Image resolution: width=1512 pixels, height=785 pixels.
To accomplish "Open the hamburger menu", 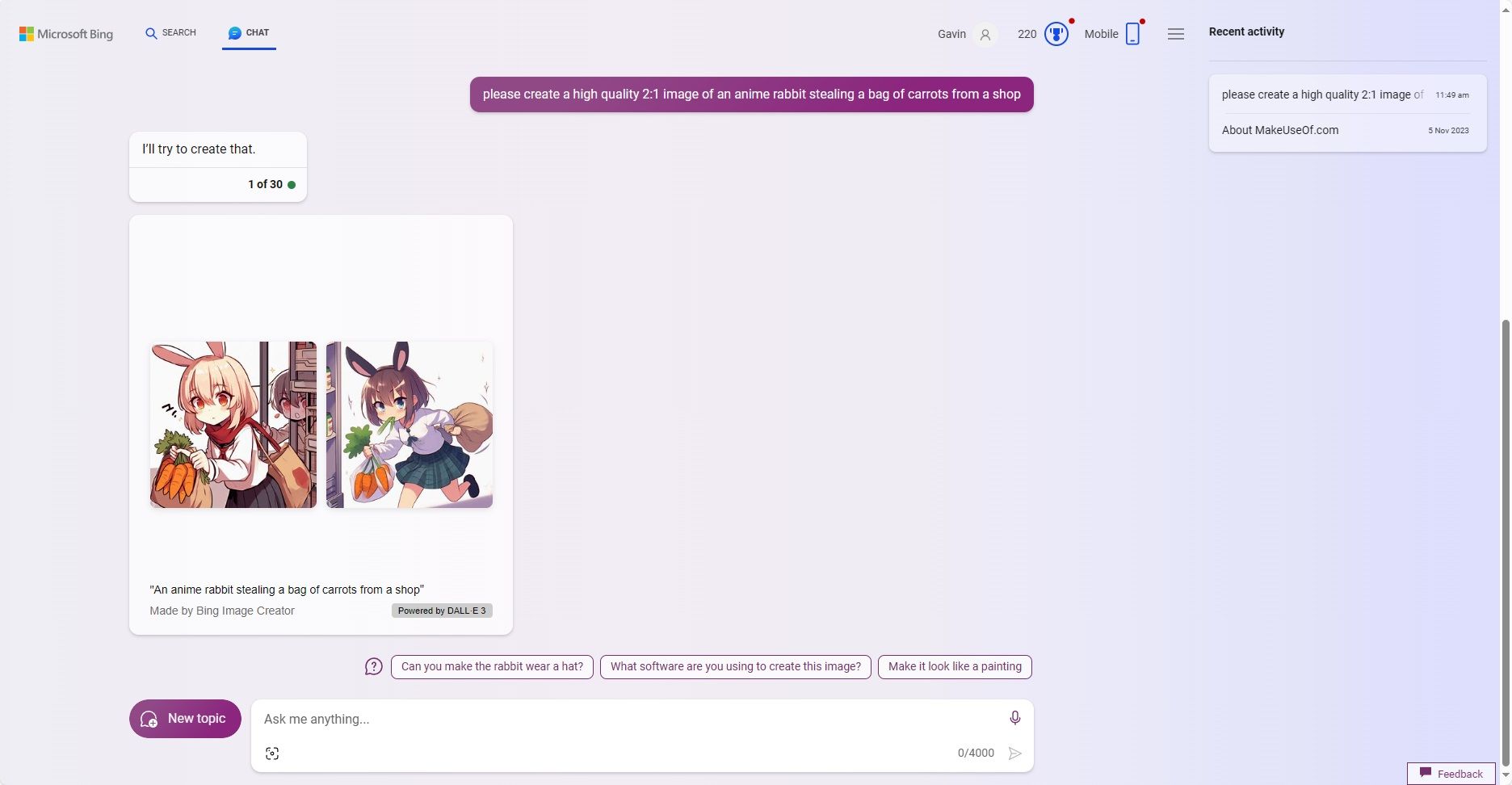I will 1175,34.
